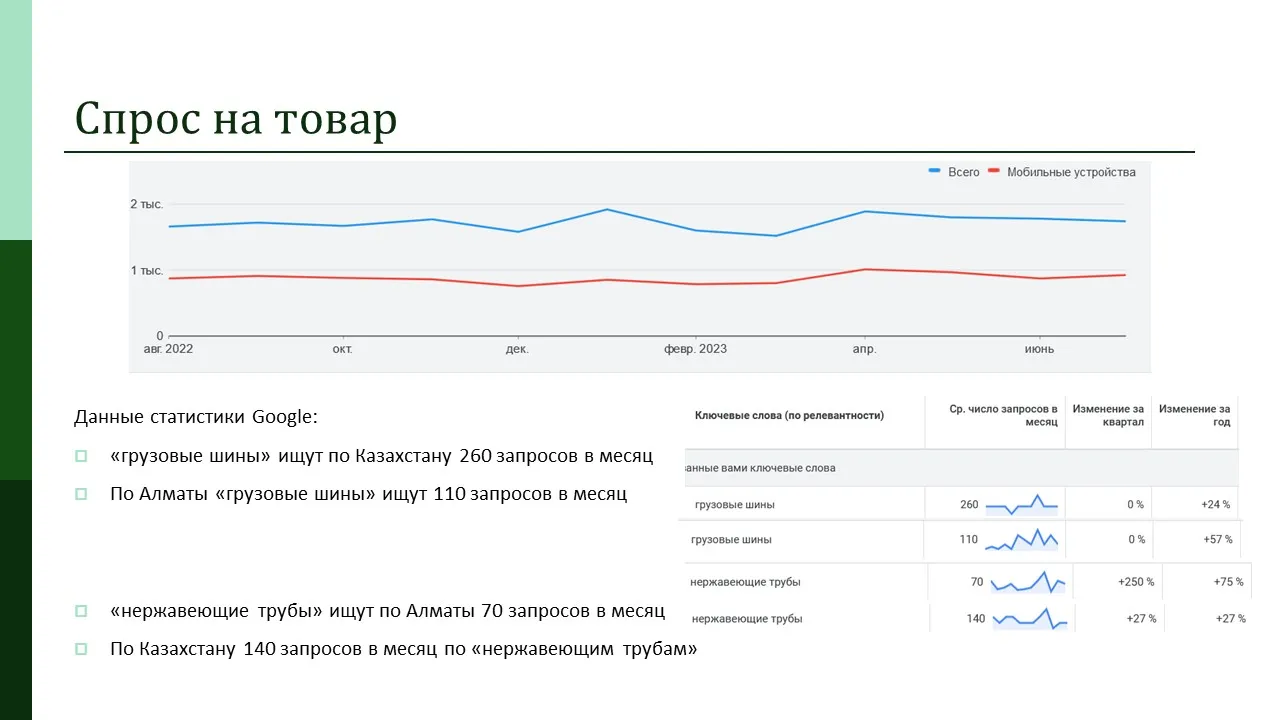Click the value 110 in the table
Image resolution: width=1280 pixels, height=720 pixels.
[969, 540]
